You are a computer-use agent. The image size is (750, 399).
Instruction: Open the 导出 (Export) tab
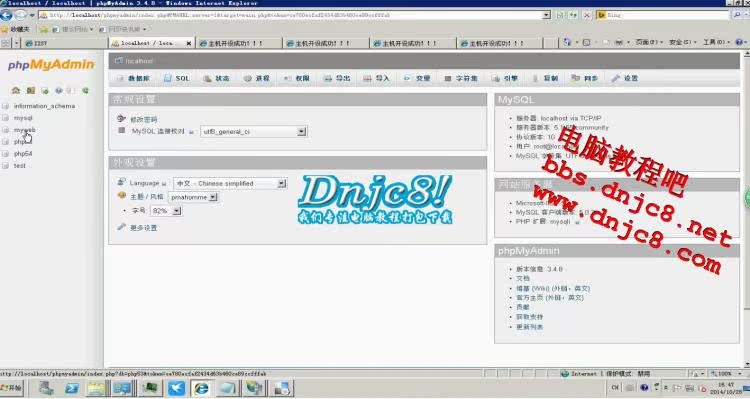click(x=337, y=78)
